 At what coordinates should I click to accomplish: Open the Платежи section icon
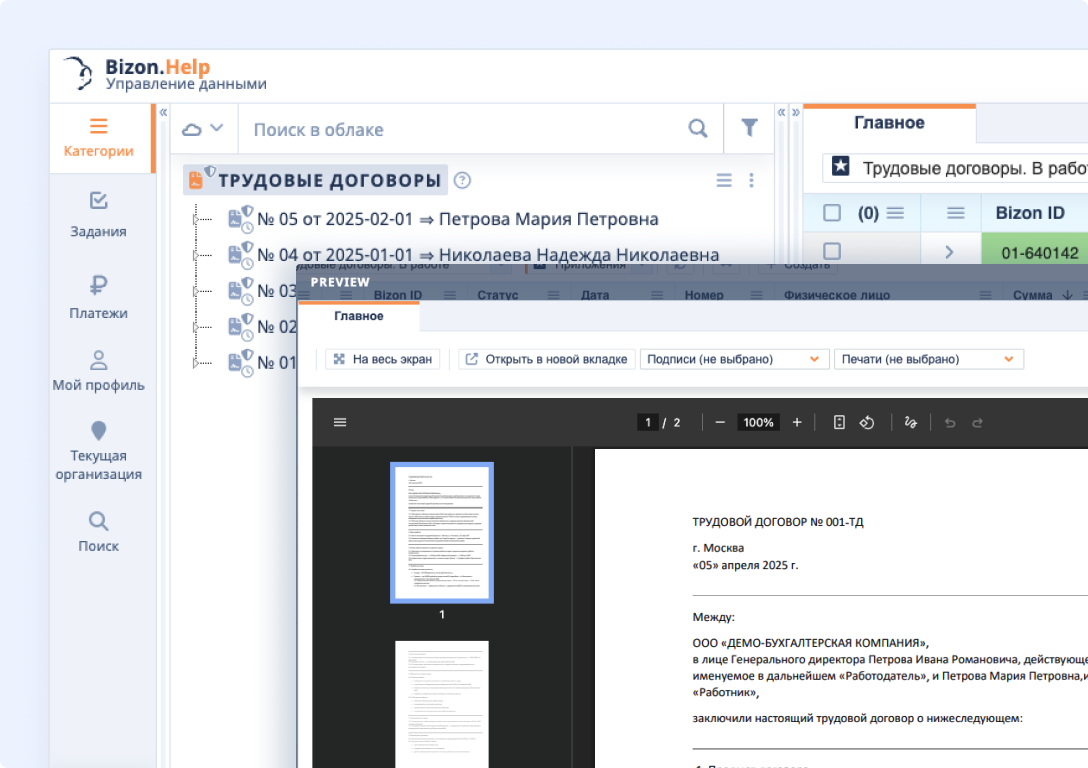(98, 285)
